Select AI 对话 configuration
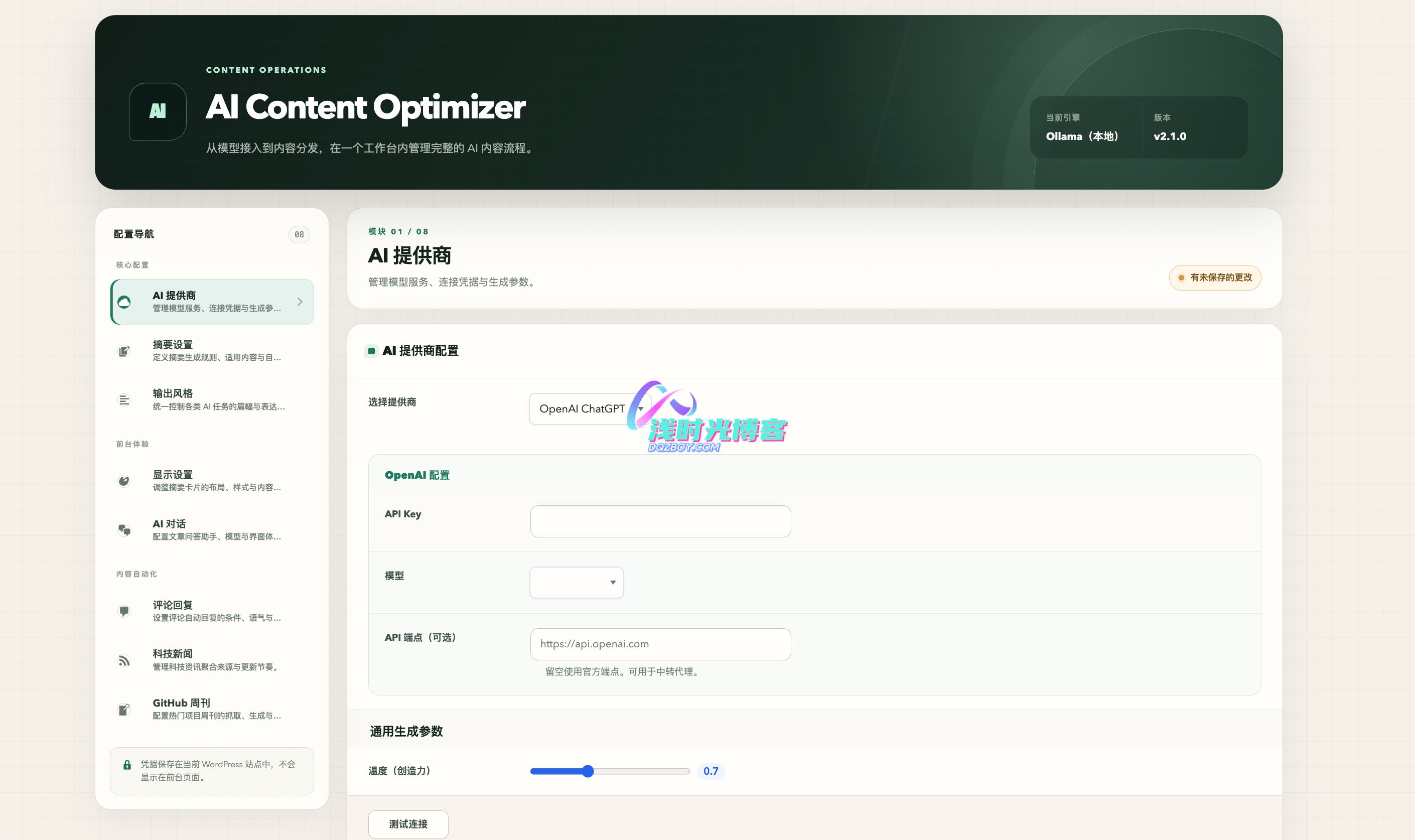 point(212,530)
